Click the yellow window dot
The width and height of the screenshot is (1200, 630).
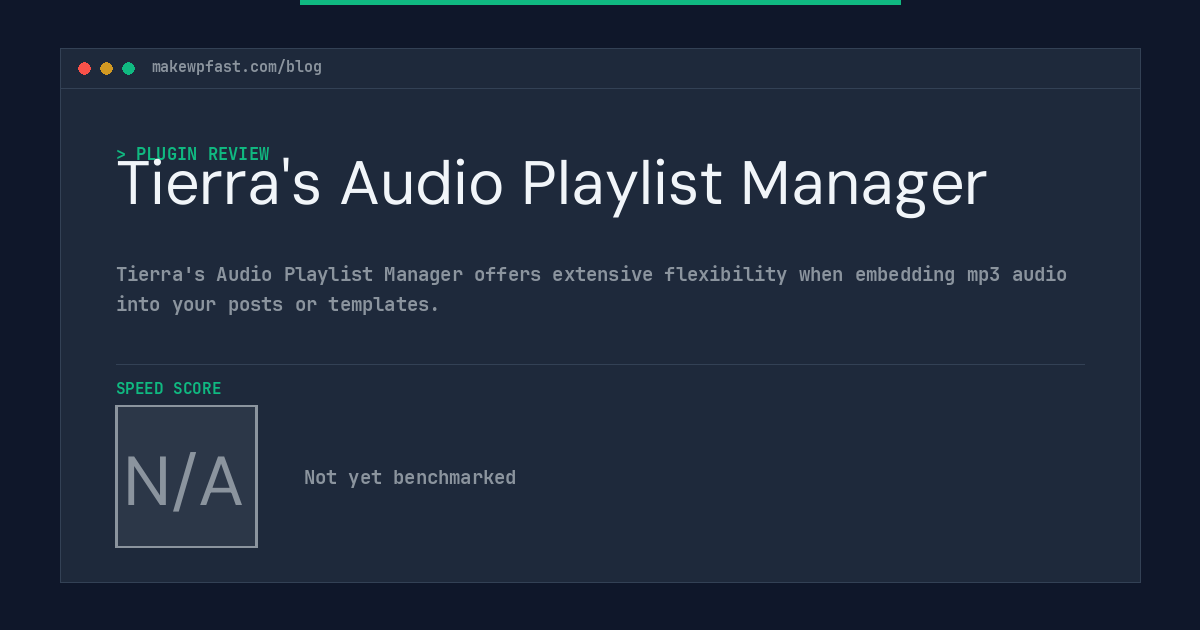click(x=106, y=68)
